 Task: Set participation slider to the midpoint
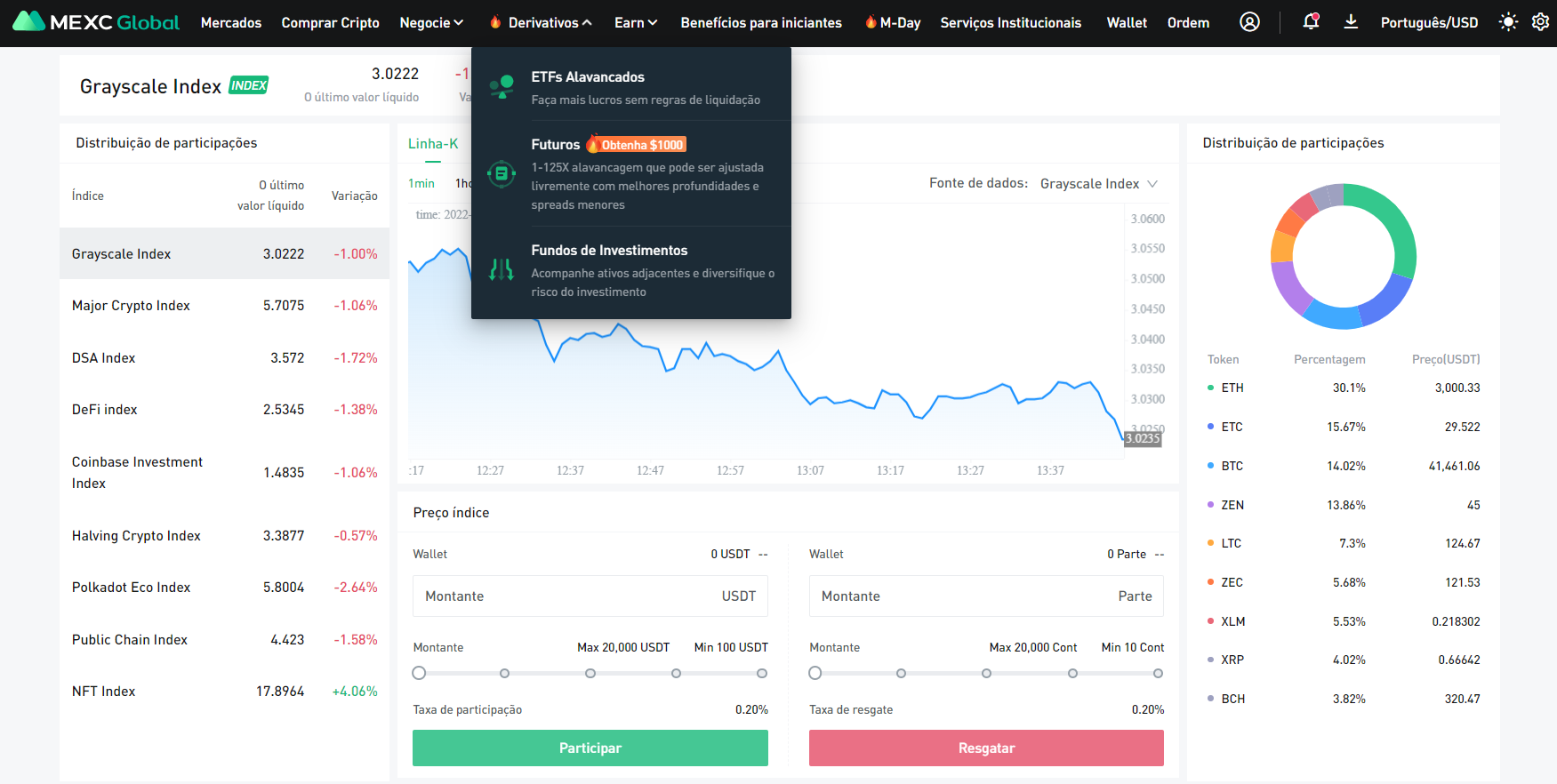pos(590,673)
